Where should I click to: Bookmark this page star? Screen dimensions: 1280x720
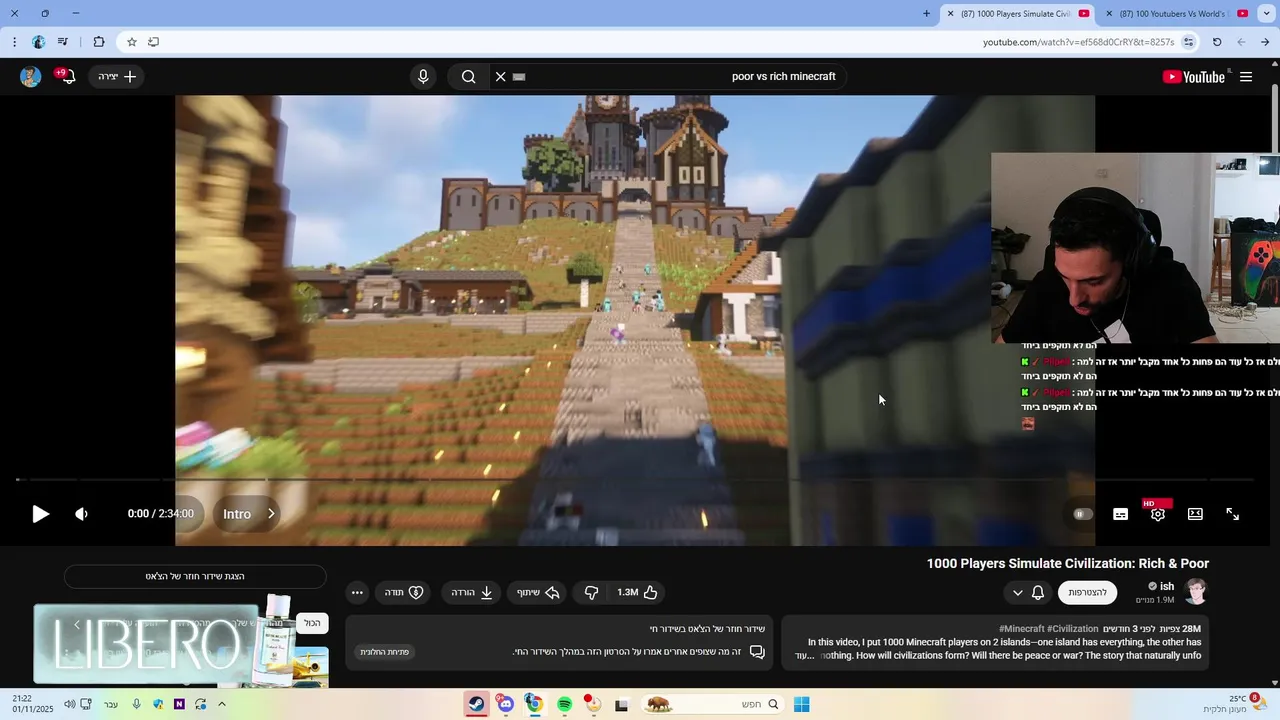(131, 42)
